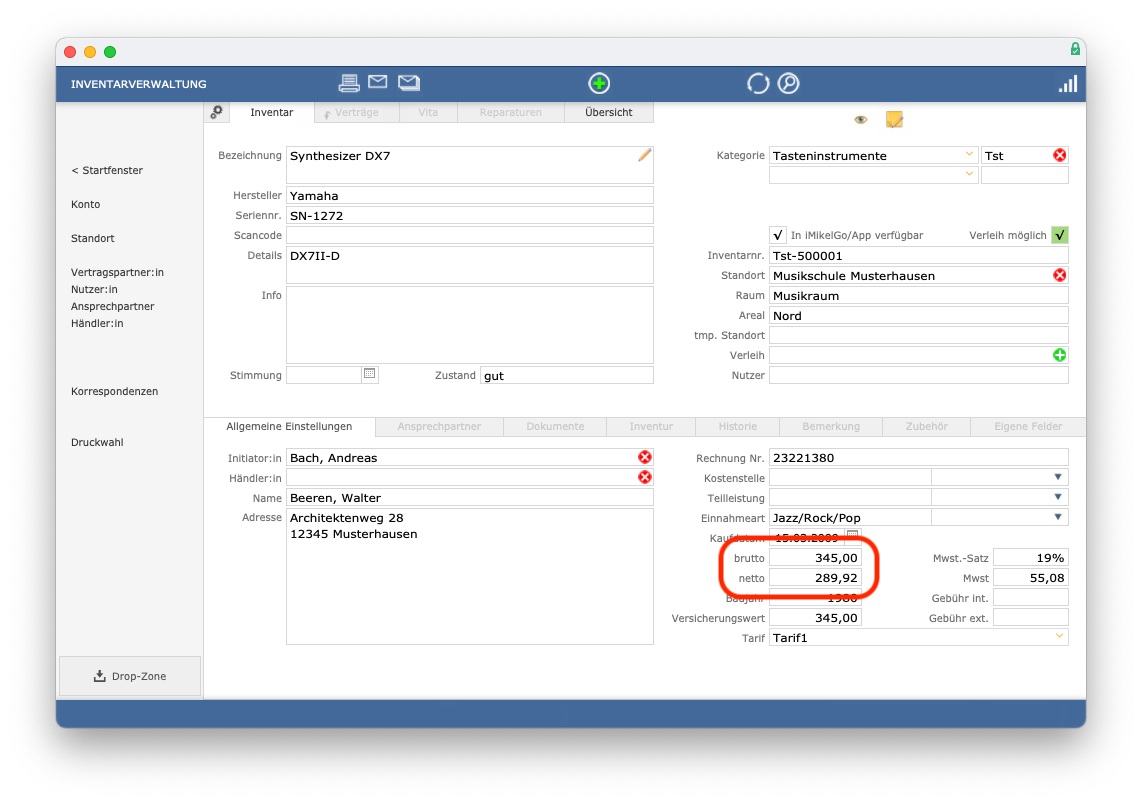This screenshot has width=1142, height=802.
Task: Expand Kostenstelle dropdown arrow
Action: (1058, 477)
